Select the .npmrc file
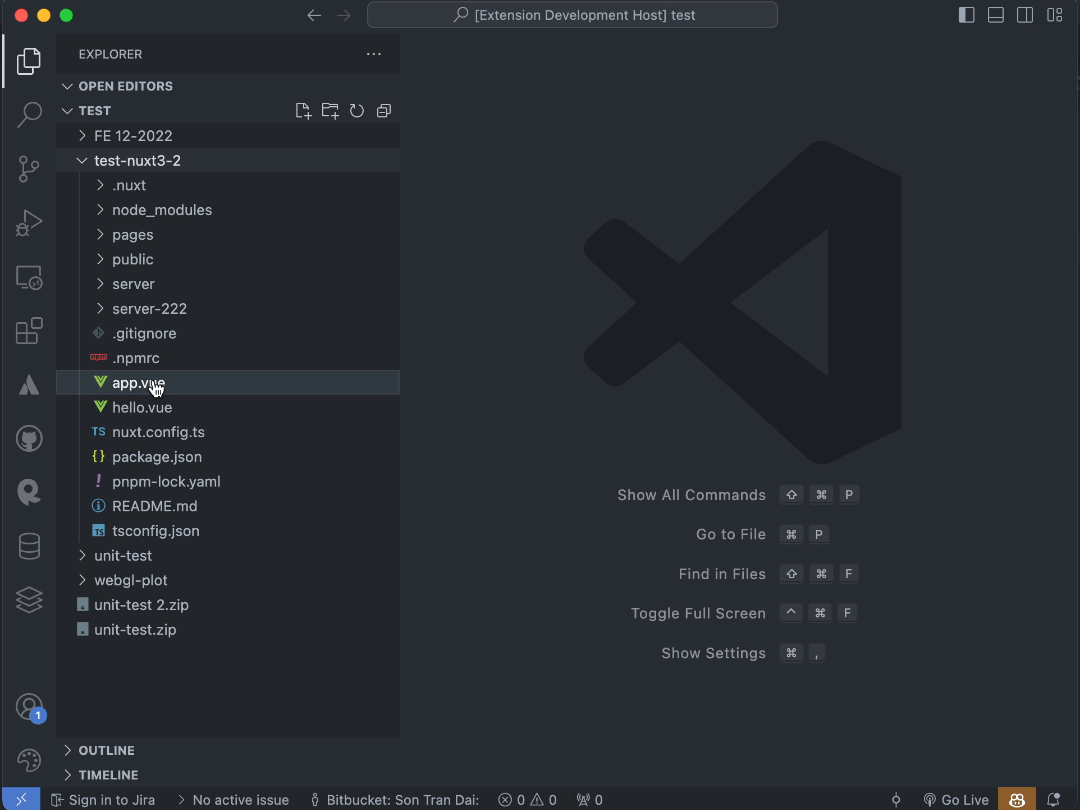Image resolution: width=1080 pixels, height=810 pixels. pos(228,358)
